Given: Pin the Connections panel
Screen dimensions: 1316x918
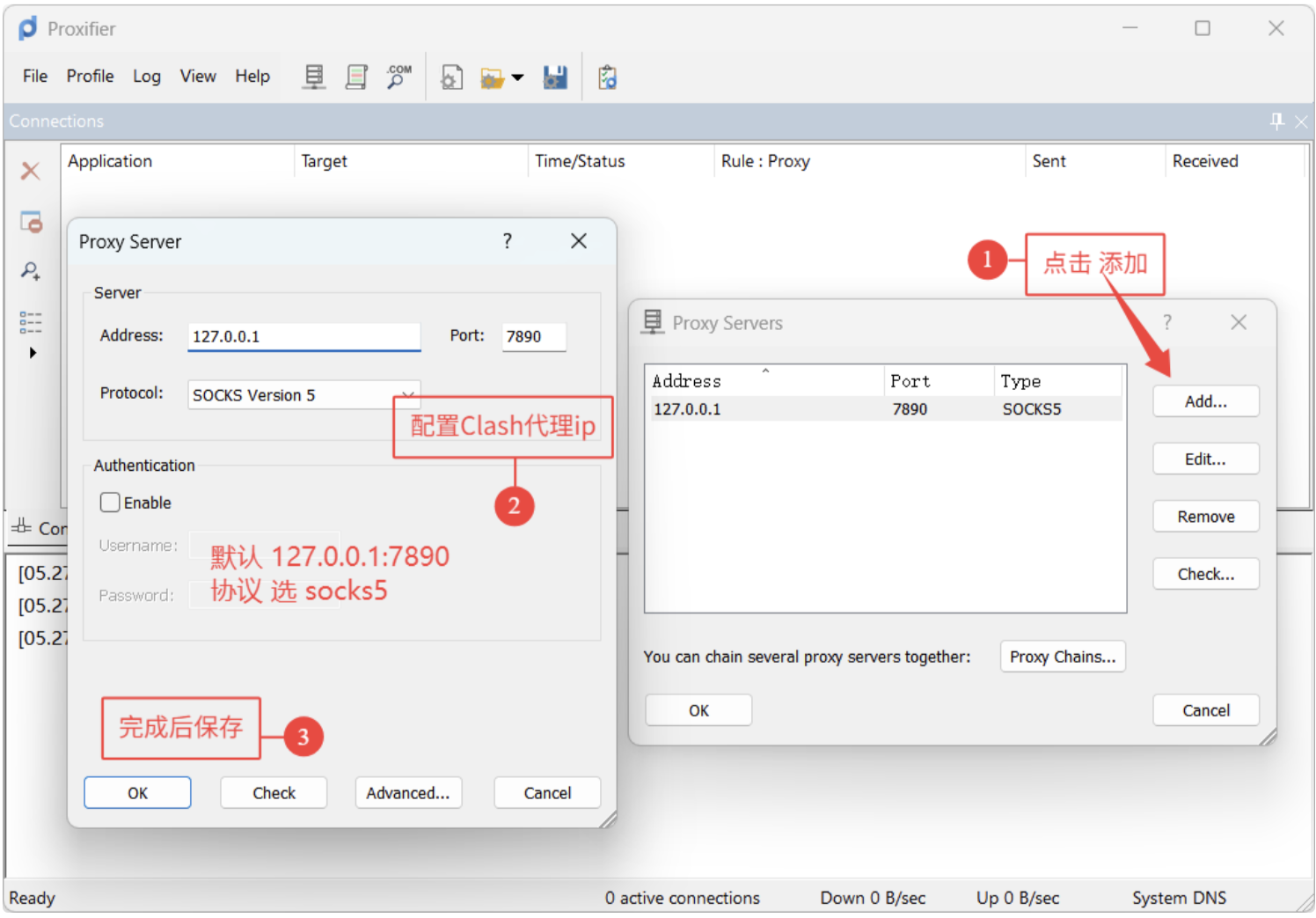Looking at the screenshot, I should point(1276,121).
